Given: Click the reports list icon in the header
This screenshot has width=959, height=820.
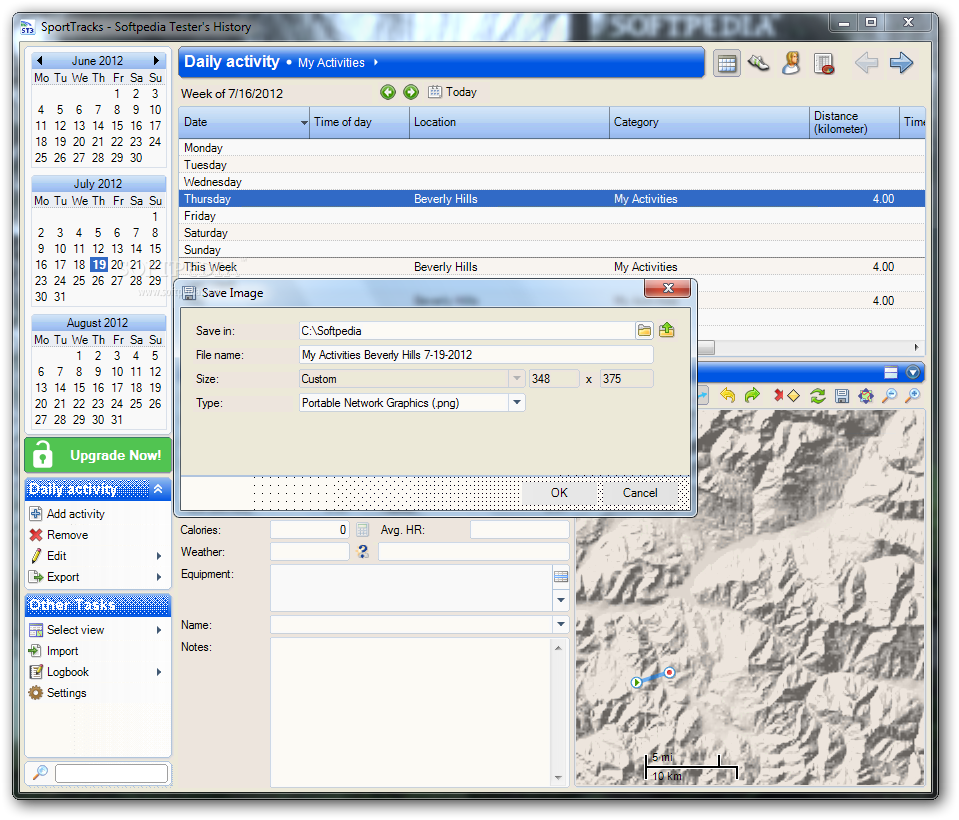Looking at the screenshot, I should (824, 63).
